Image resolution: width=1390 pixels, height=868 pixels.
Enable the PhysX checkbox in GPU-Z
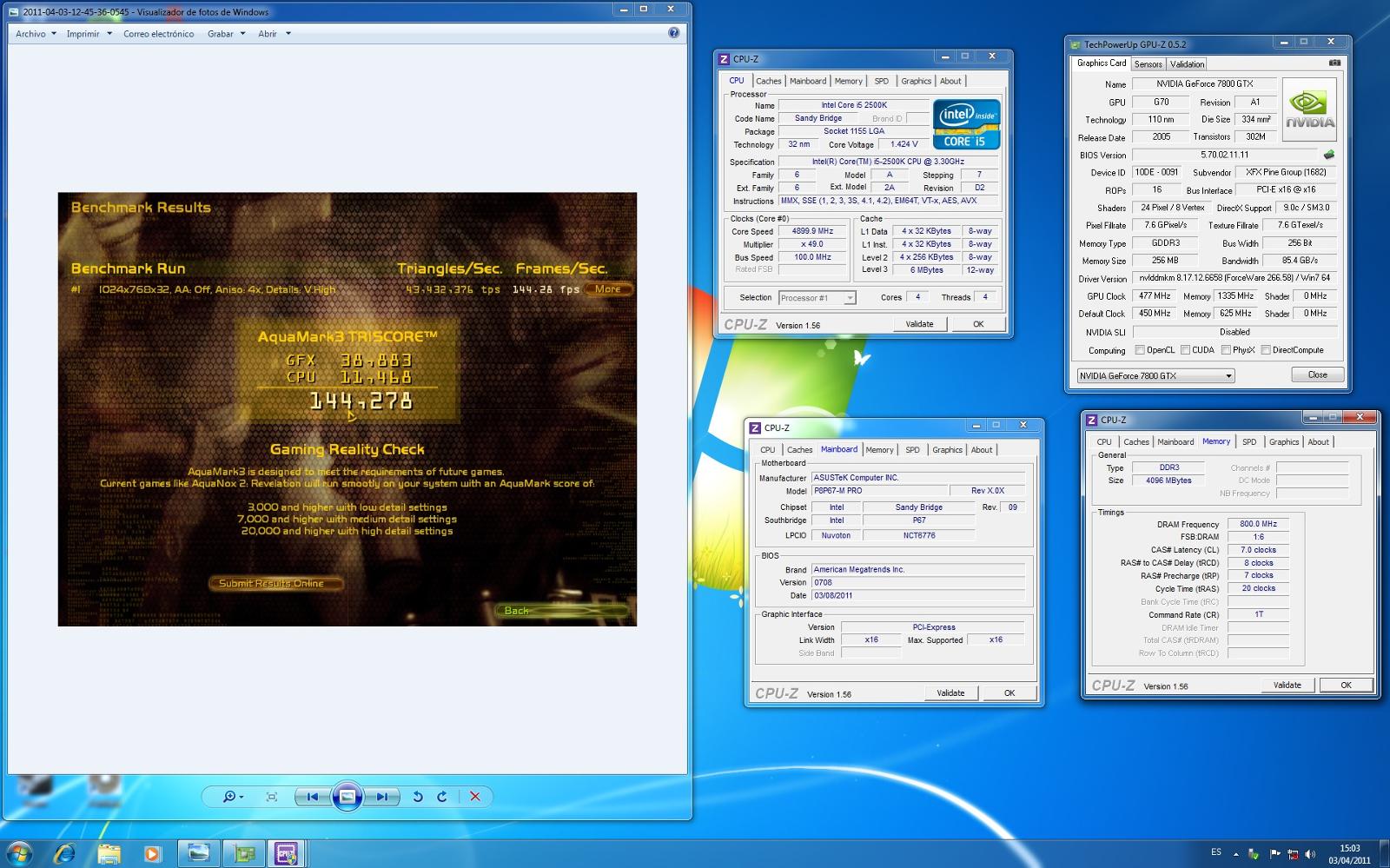(1226, 350)
